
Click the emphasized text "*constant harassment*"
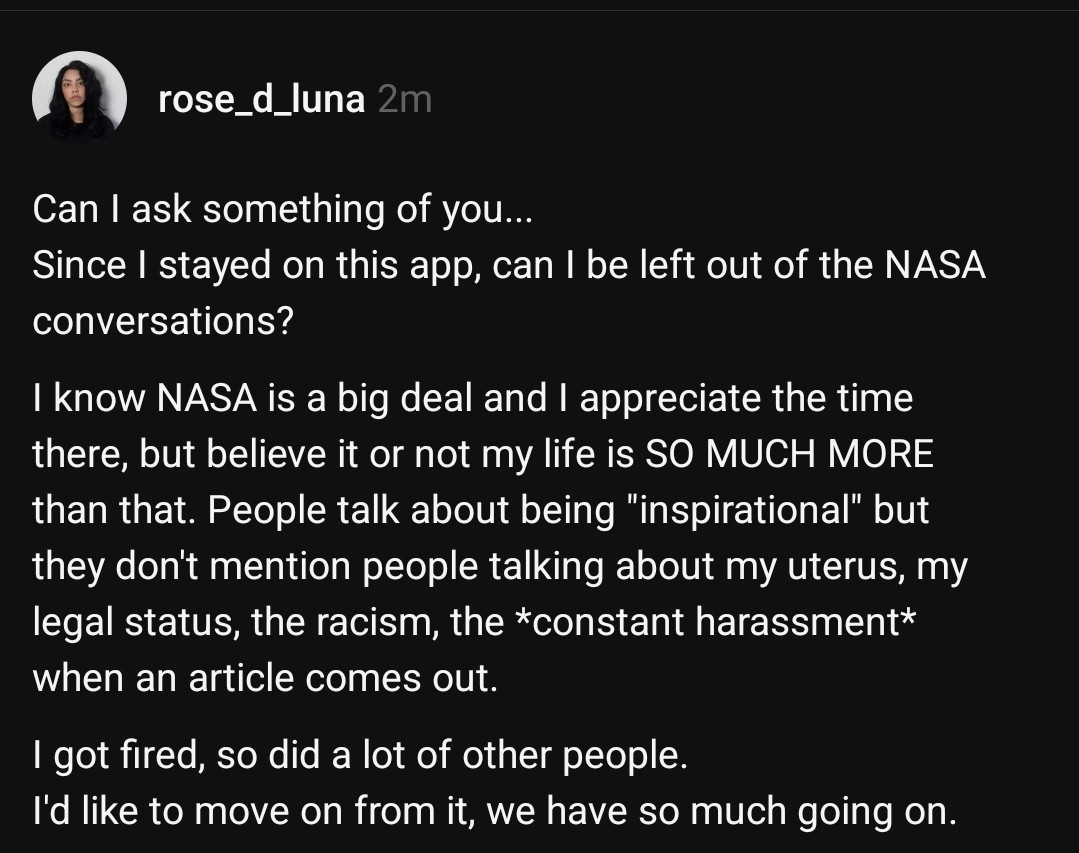coord(716,621)
